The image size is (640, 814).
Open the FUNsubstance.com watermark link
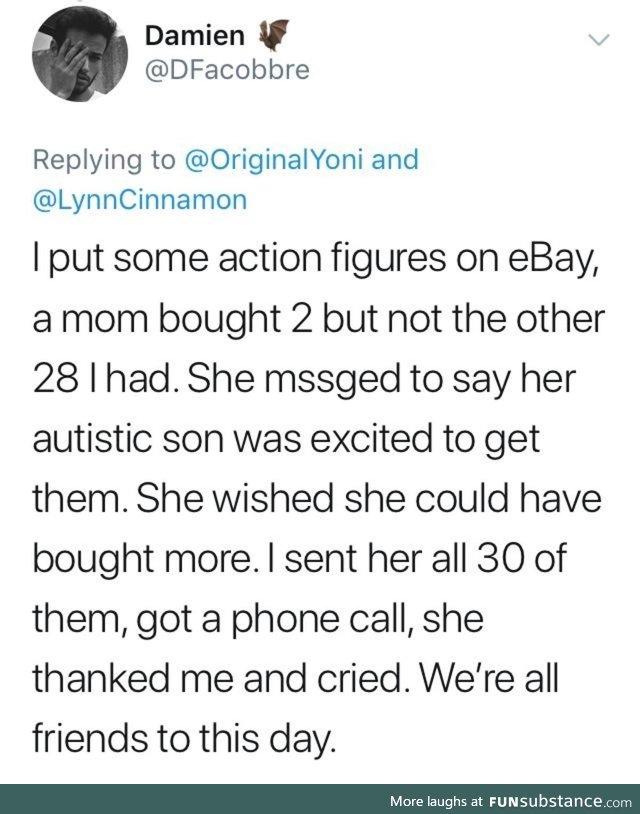[560, 801]
